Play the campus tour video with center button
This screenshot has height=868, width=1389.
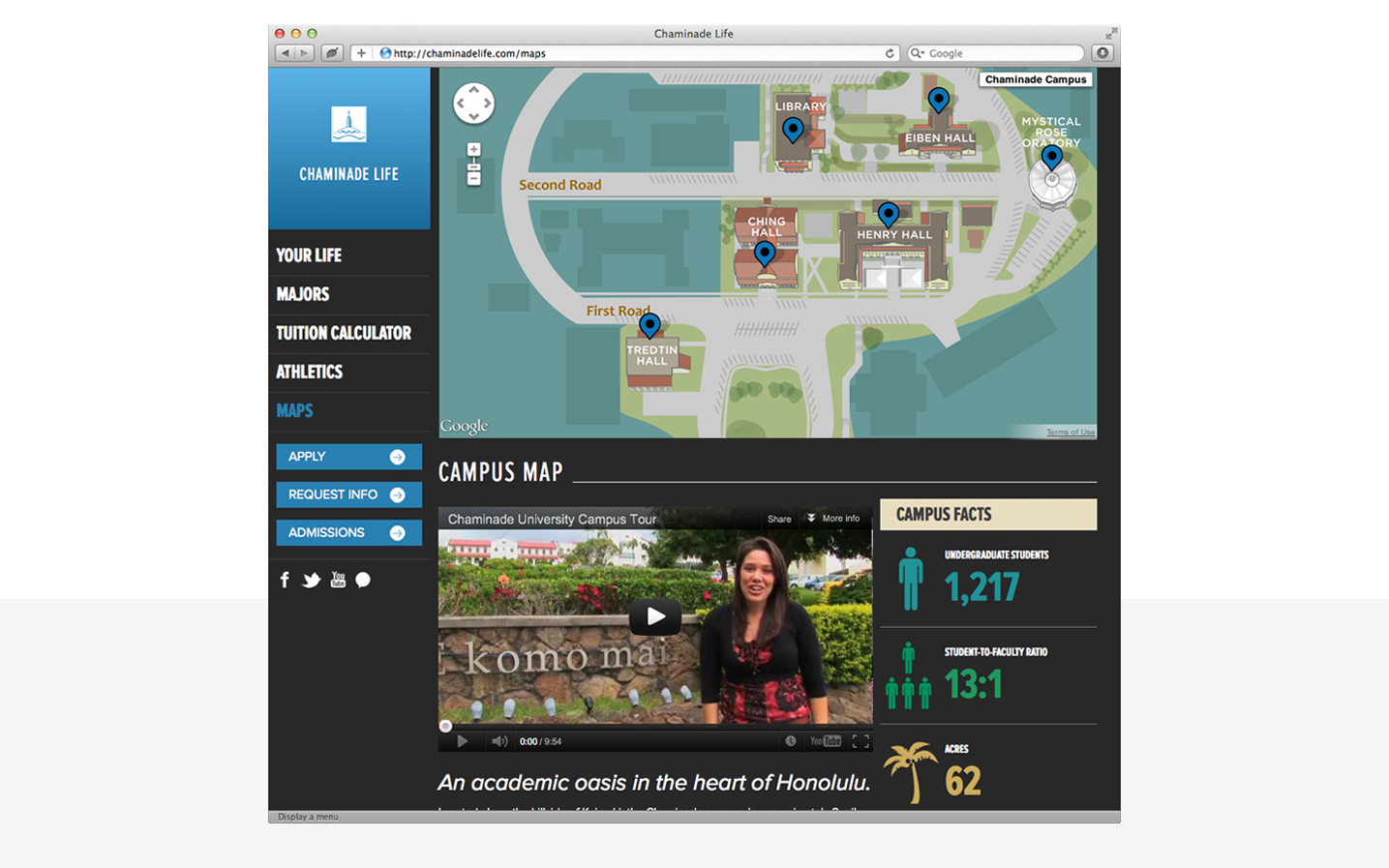[x=655, y=616]
